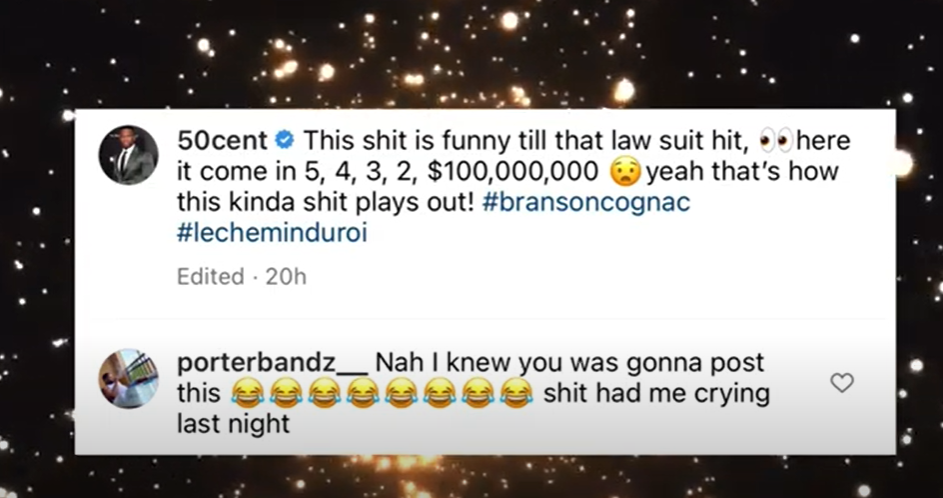Screen dimensions: 943x498
Task: Click the words 'last night' in comment
Action: pos(233,424)
